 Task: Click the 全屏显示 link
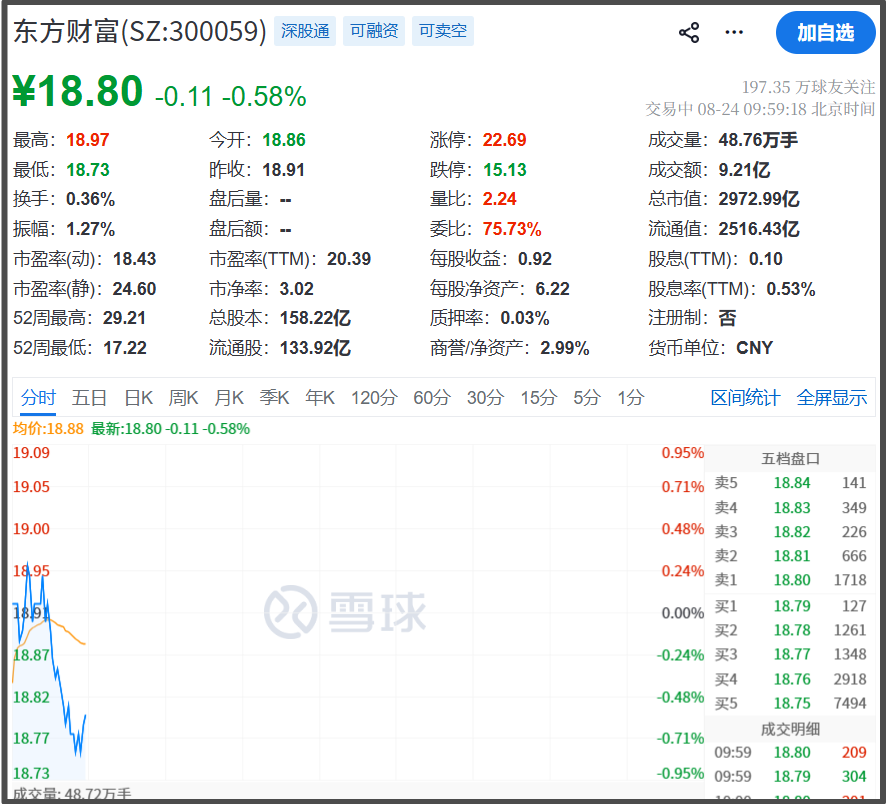pos(832,397)
